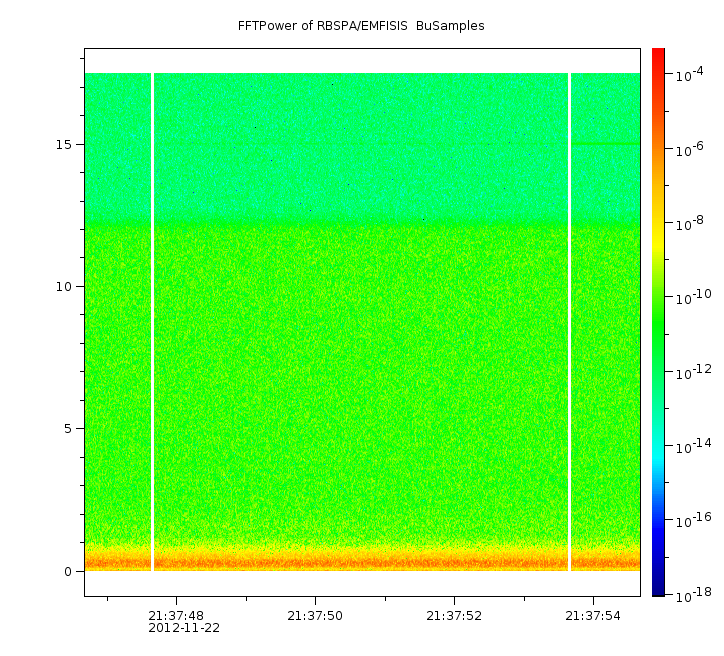
Task: Click the white data gap left of 21:37:48
Action: [x=152, y=320]
